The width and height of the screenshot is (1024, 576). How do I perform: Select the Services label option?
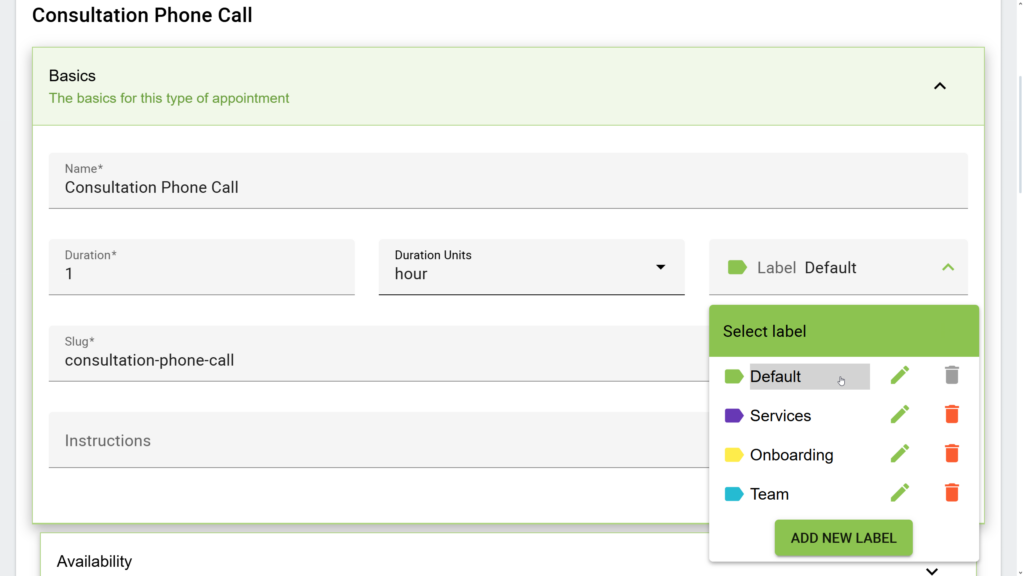tap(781, 415)
